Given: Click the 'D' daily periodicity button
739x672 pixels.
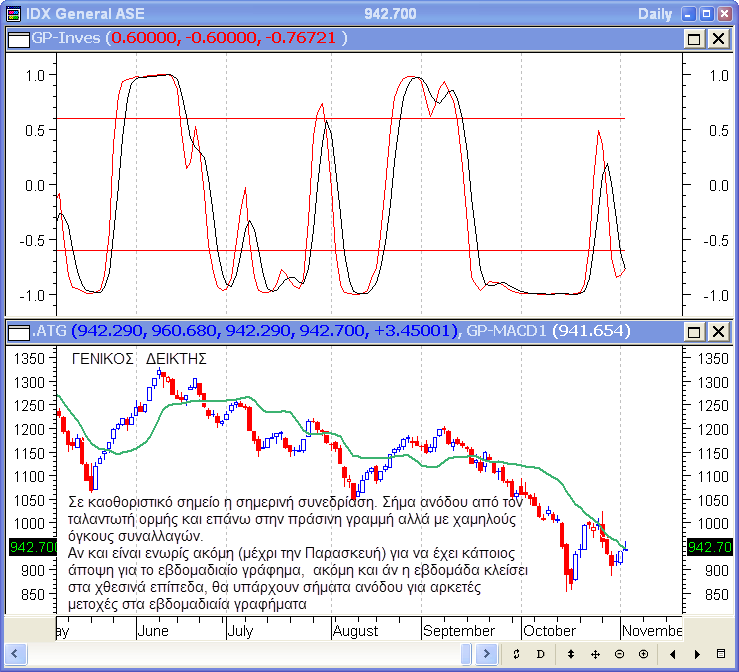Looking at the screenshot, I should click(x=540, y=653).
